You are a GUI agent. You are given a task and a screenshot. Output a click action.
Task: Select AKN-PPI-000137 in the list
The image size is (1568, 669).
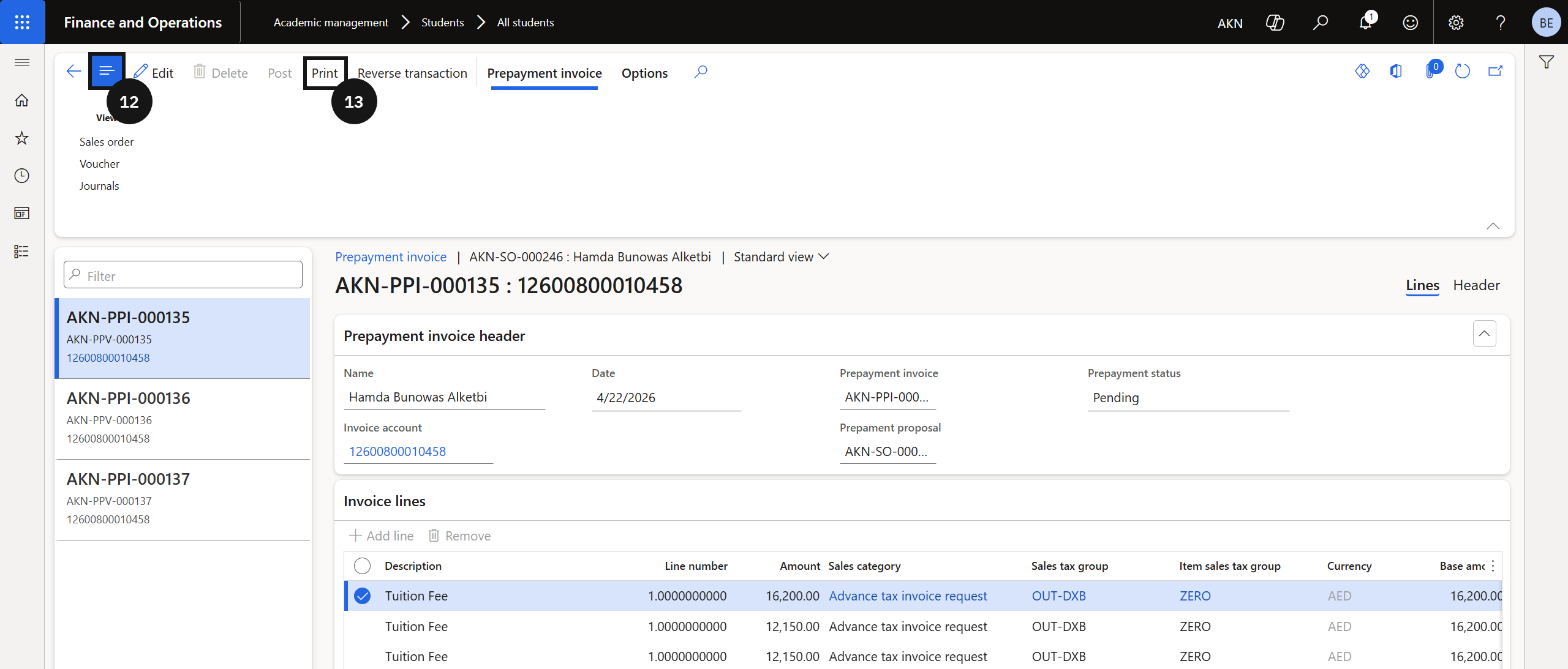183,499
